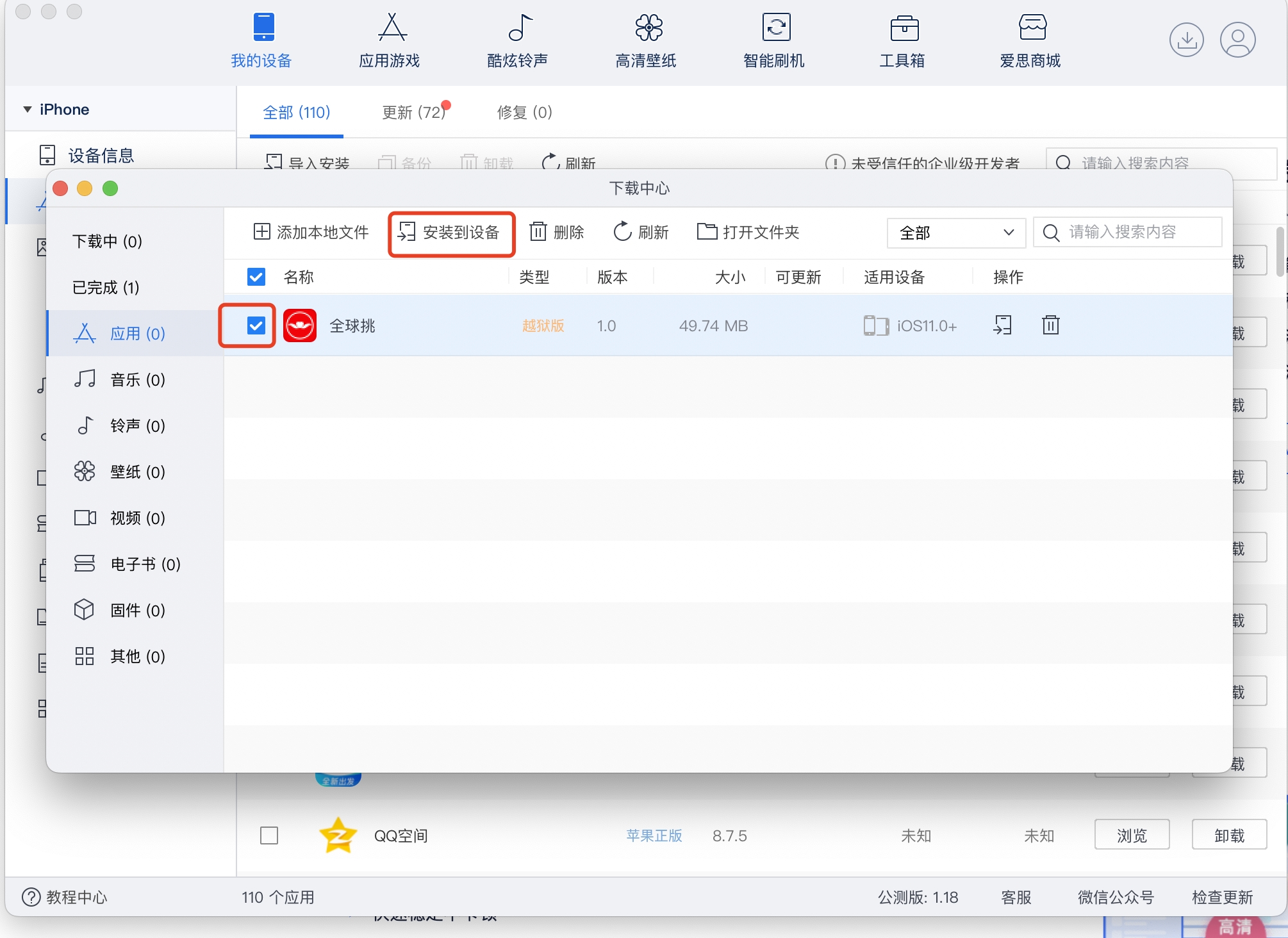
Task: Open the 全部 filter dropdown
Action: (x=955, y=233)
